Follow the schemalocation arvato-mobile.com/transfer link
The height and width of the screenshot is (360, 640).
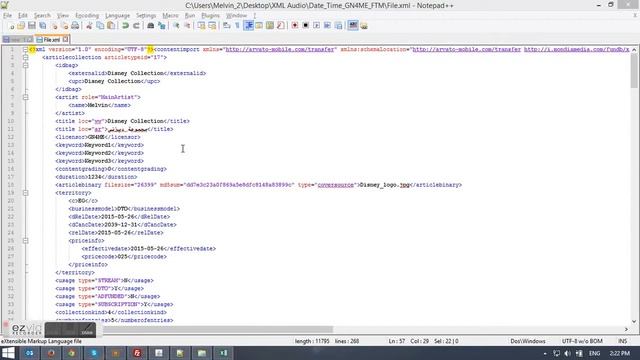tap(467, 49)
